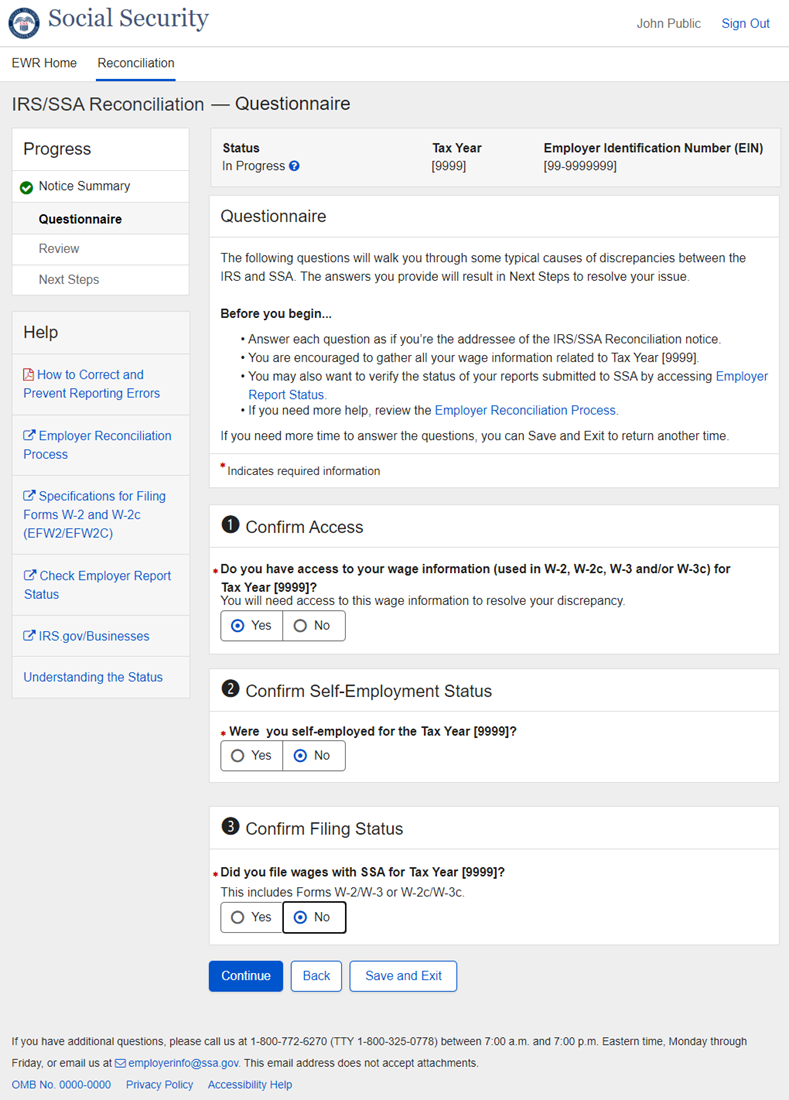Click the Social Security seal logo
The image size is (789, 1100).
pos(24,22)
